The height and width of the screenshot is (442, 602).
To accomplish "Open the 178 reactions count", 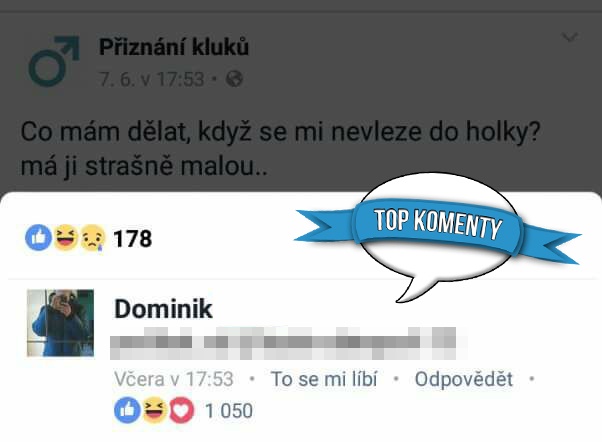I will pyautogui.click(x=133, y=238).
